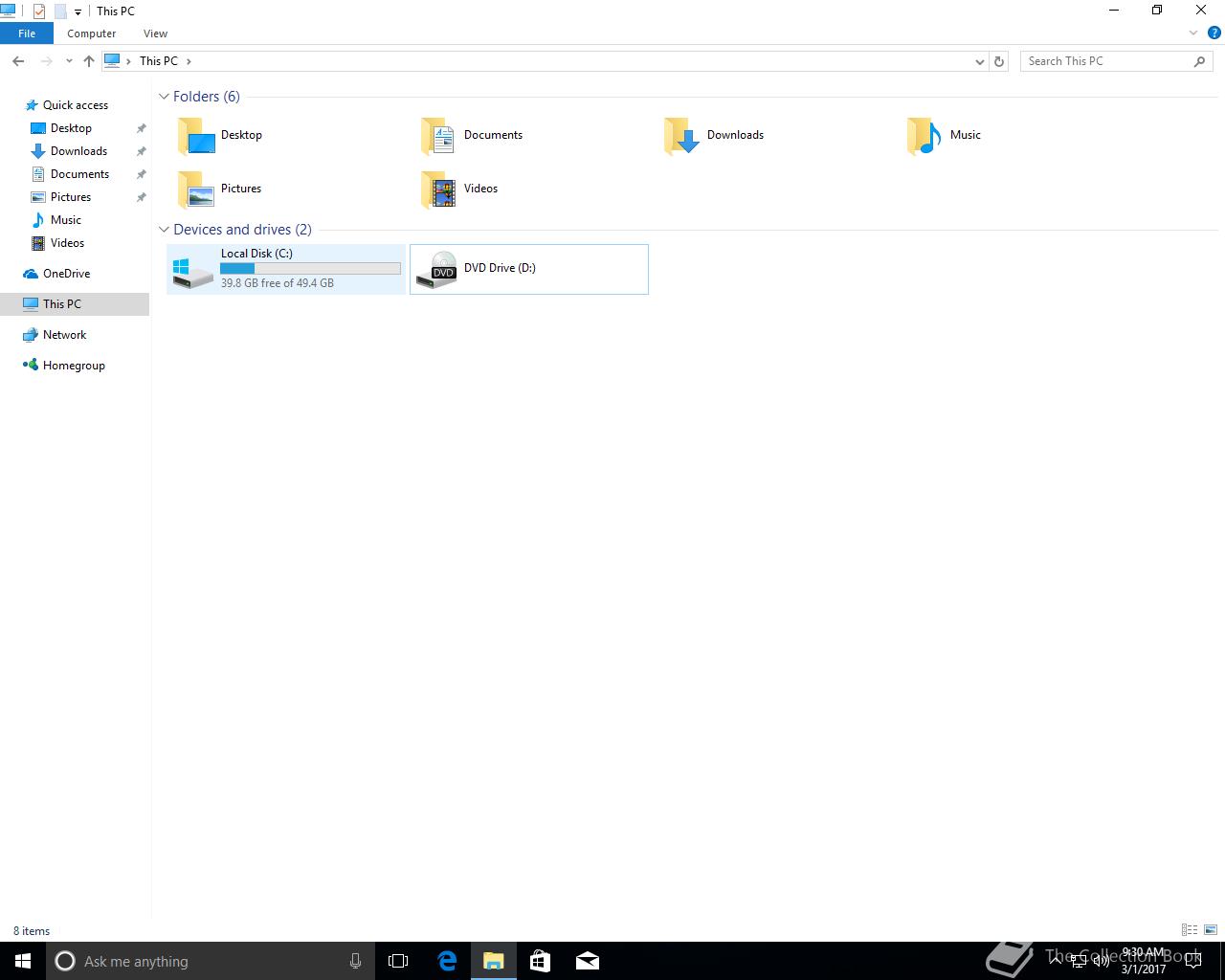
Task: Expand the ribbon with the chevron
Action: (x=1193, y=33)
